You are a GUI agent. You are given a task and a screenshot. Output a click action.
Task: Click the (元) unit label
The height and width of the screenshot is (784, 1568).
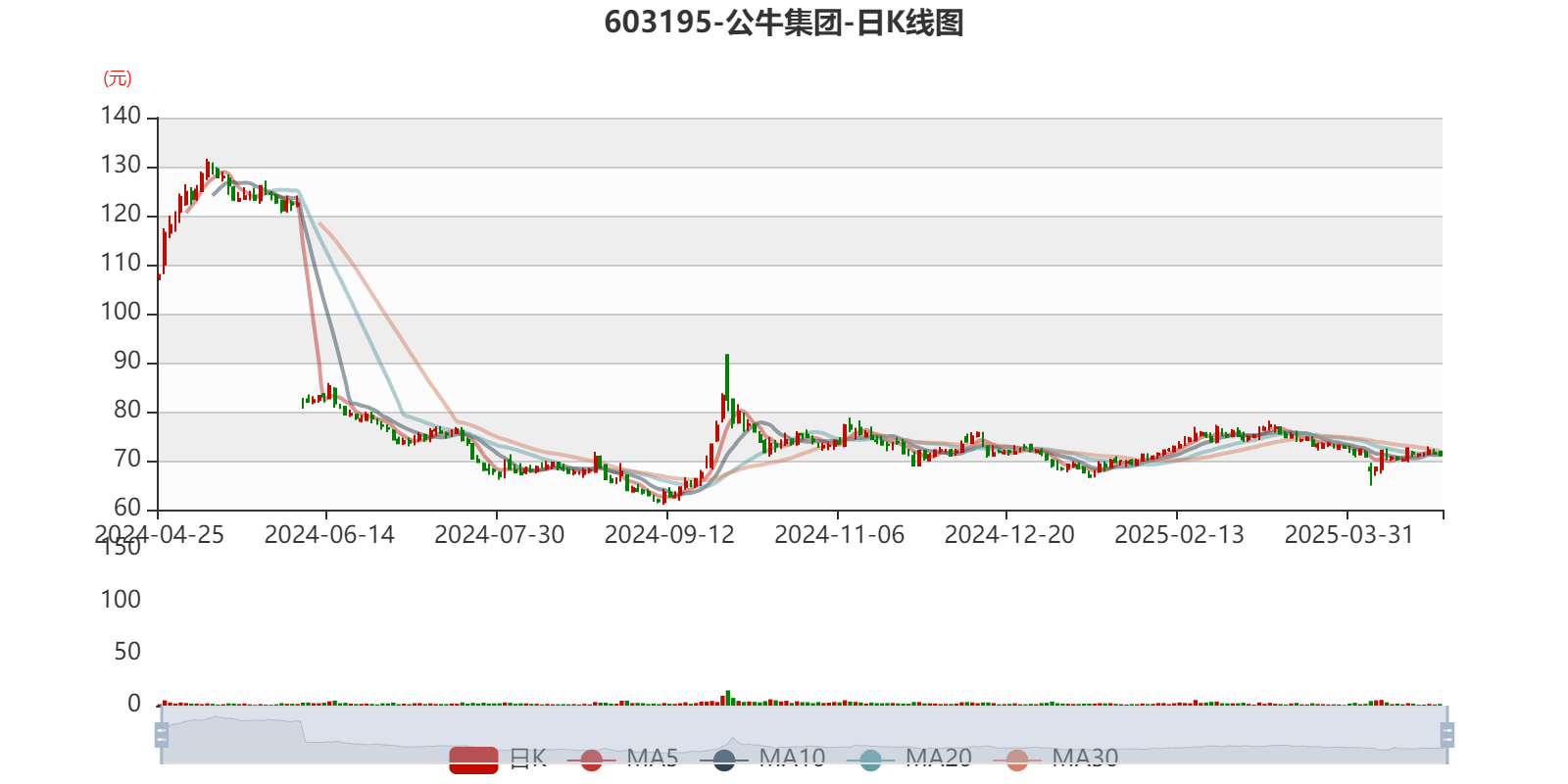point(117,78)
